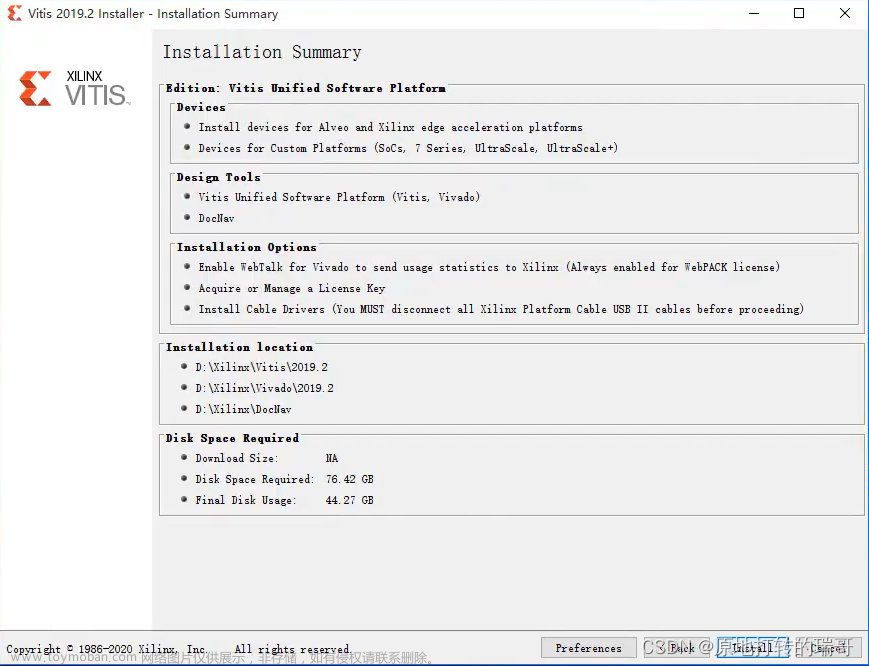Click the Vitis Unified Software Platform (Vitis, Vivado) item

(x=339, y=197)
